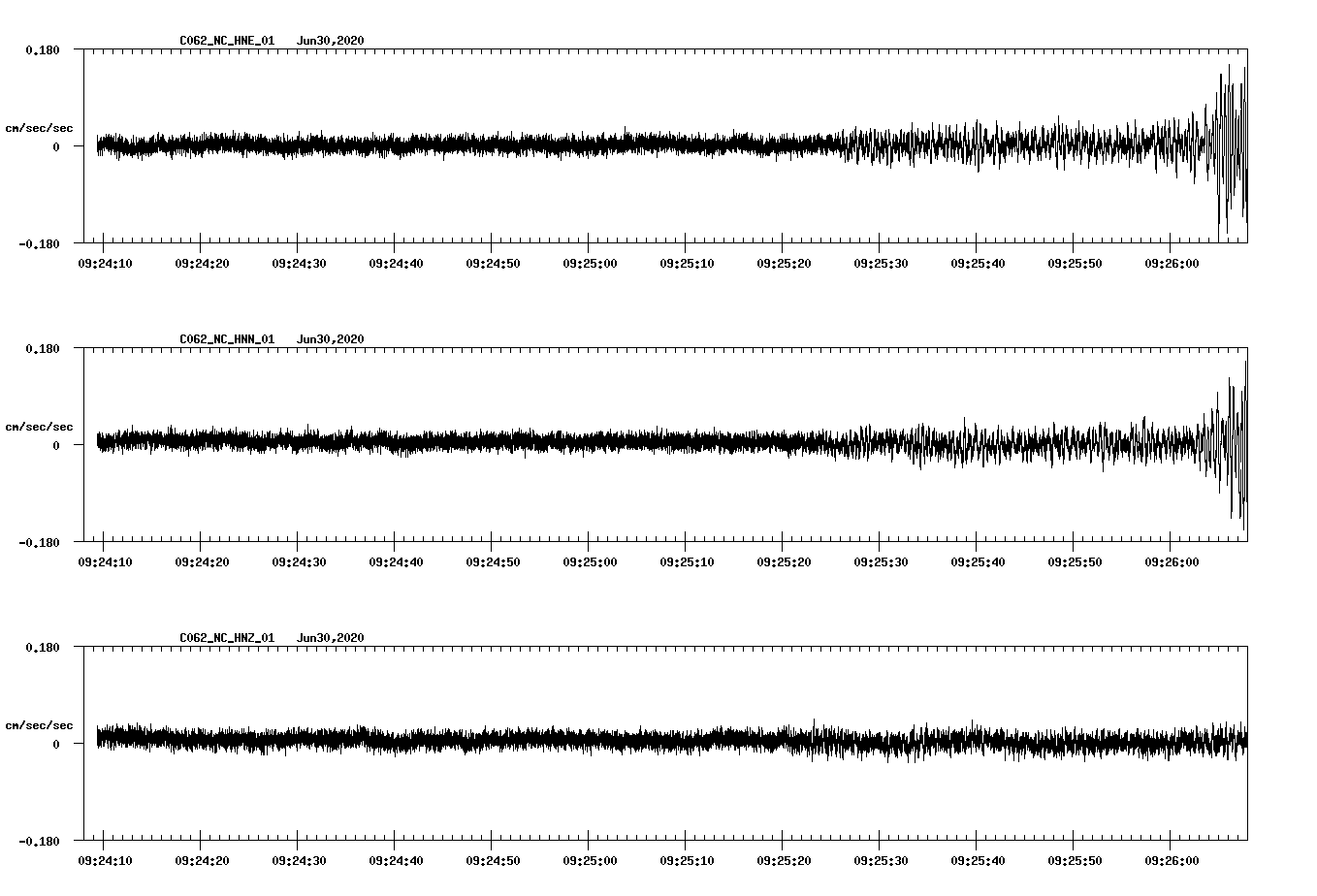Click the C062_NC_HNZ_01 channel title
The width and height of the screenshot is (1317, 896).
click(227, 638)
